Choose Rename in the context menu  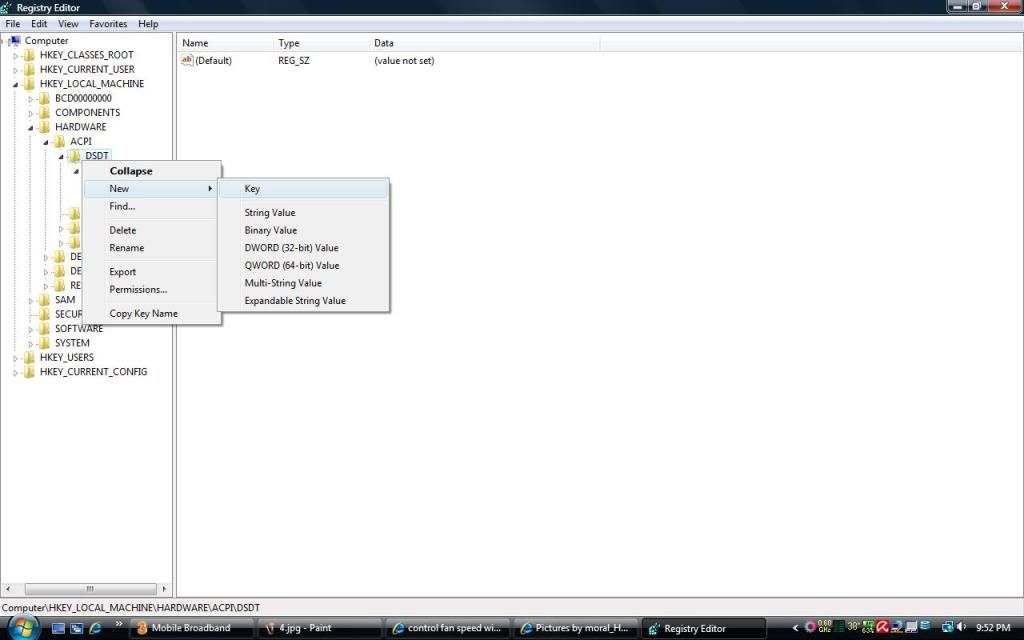tap(152, 248)
